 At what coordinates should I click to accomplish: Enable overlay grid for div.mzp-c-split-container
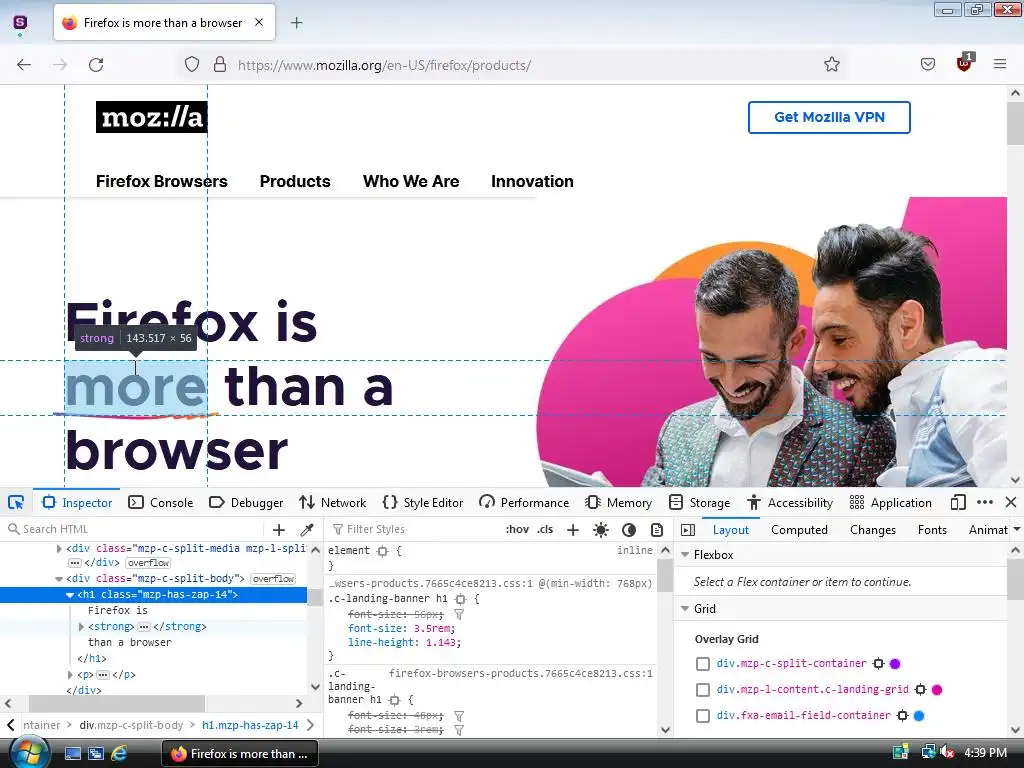pyautogui.click(x=703, y=664)
